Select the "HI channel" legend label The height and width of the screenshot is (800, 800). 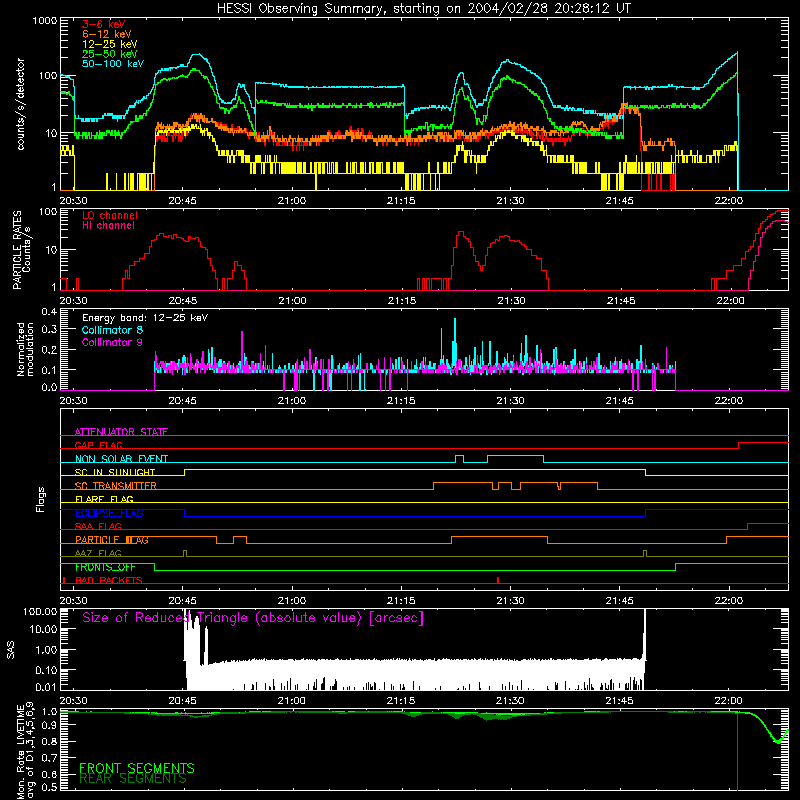click(x=108, y=226)
